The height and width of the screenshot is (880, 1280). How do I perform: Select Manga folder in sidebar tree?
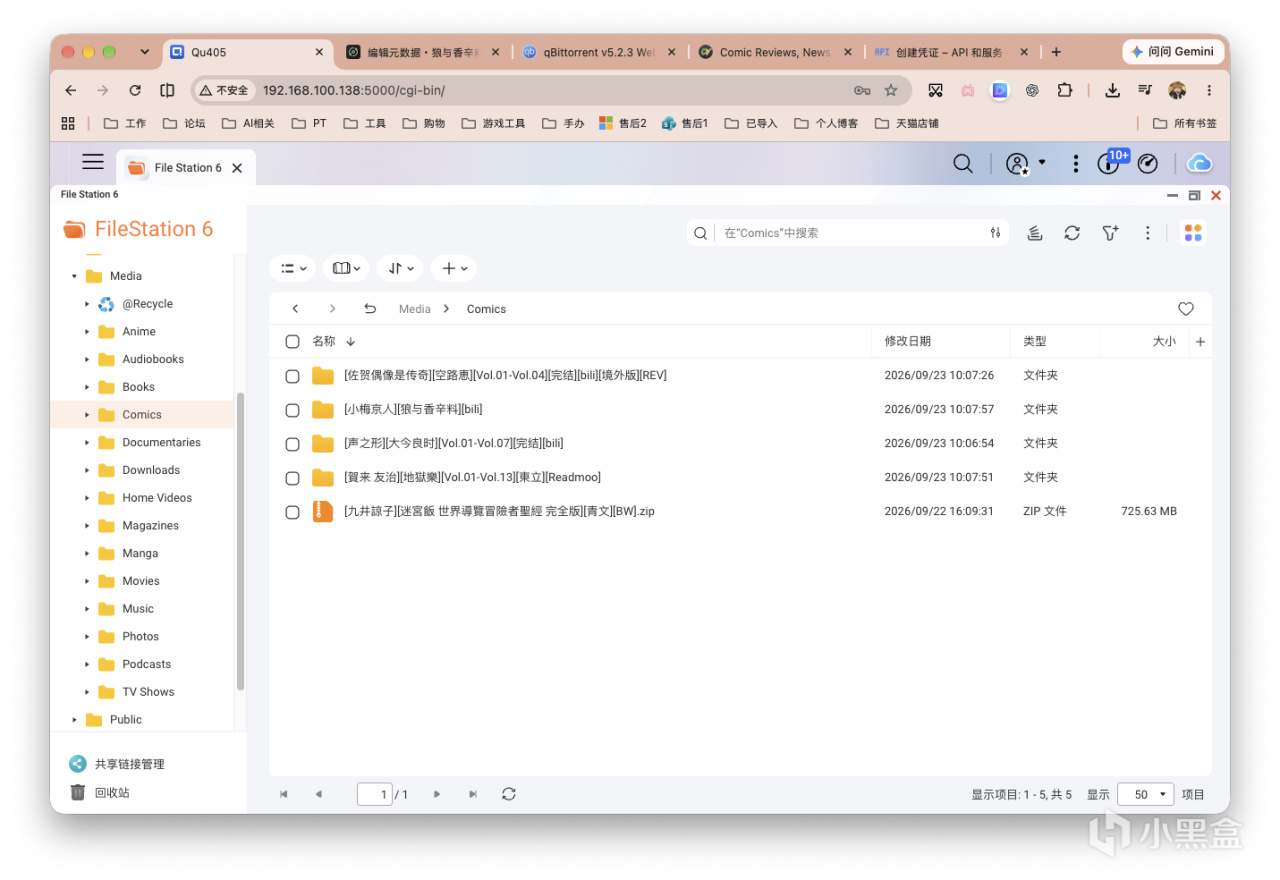(x=140, y=553)
